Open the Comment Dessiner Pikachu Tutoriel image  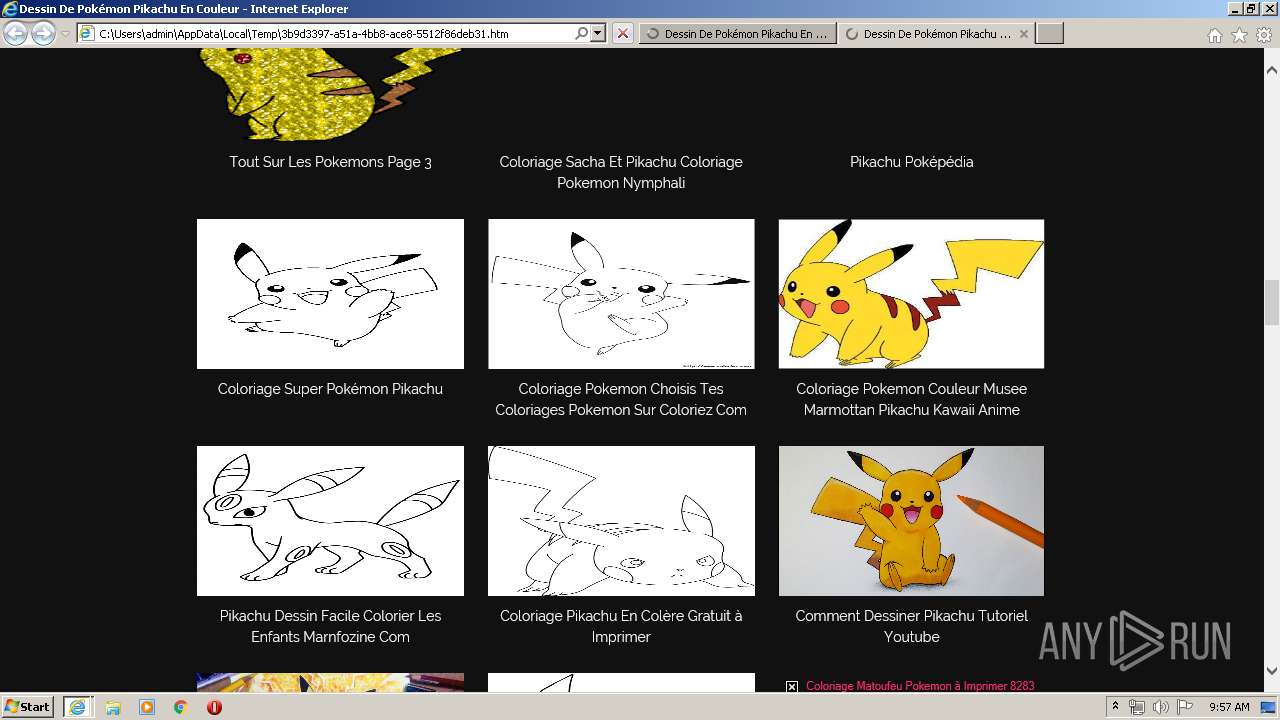(x=911, y=521)
